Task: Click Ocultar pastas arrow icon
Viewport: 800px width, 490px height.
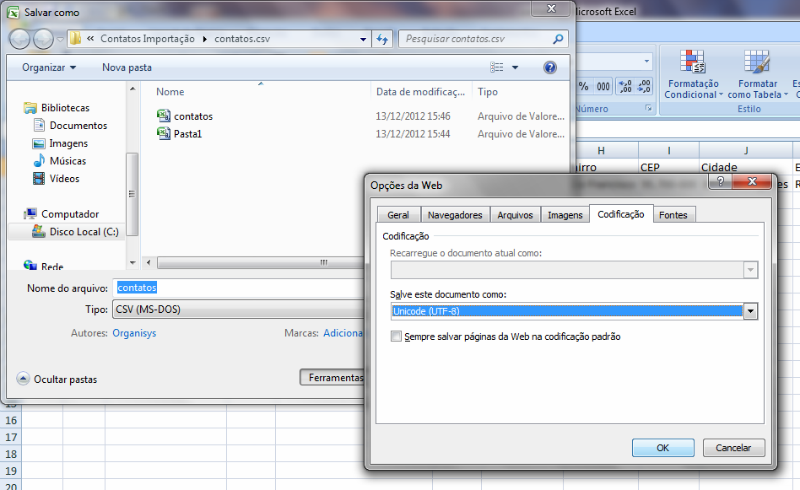Action: [x=23, y=378]
